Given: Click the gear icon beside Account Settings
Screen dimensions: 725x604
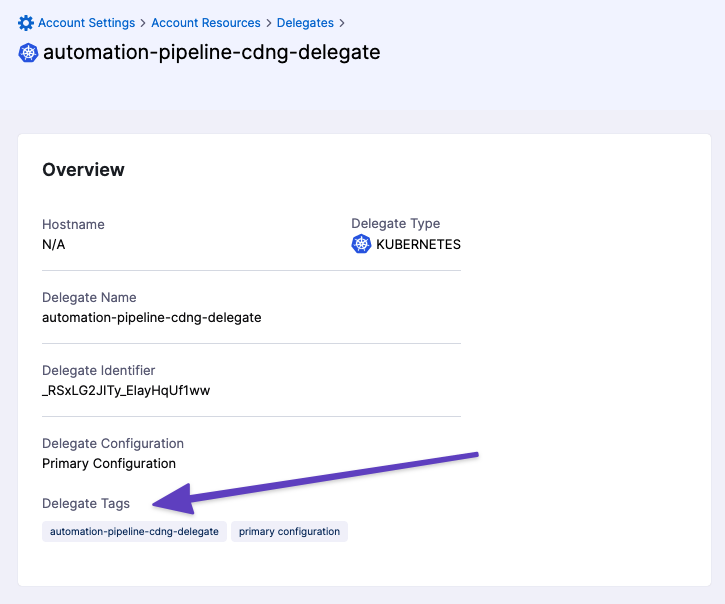Looking at the screenshot, I should [26, 23].
